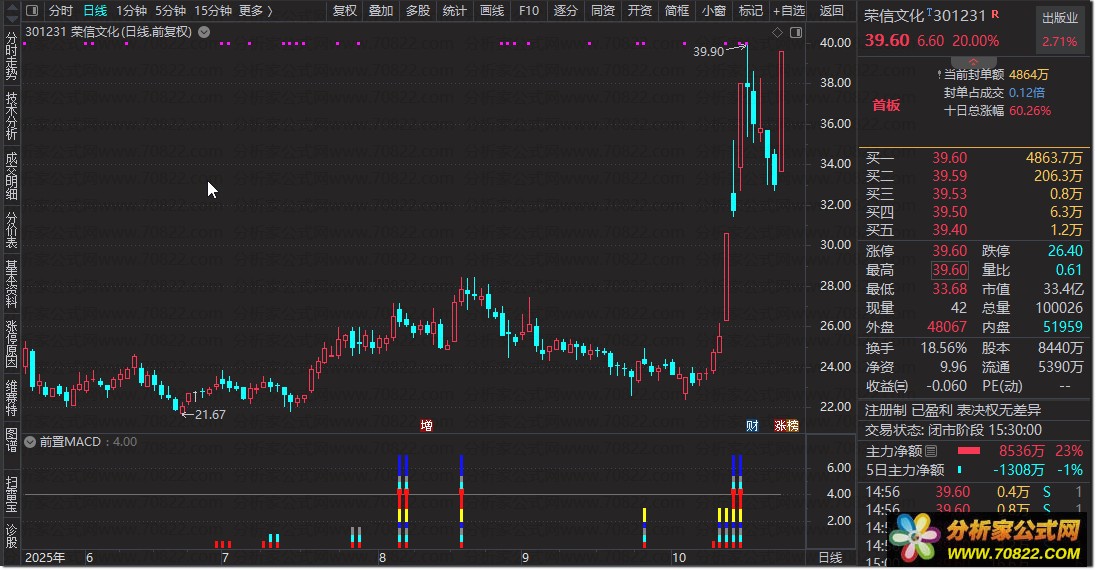Click the current price 39.60 header

pos(886,41)
